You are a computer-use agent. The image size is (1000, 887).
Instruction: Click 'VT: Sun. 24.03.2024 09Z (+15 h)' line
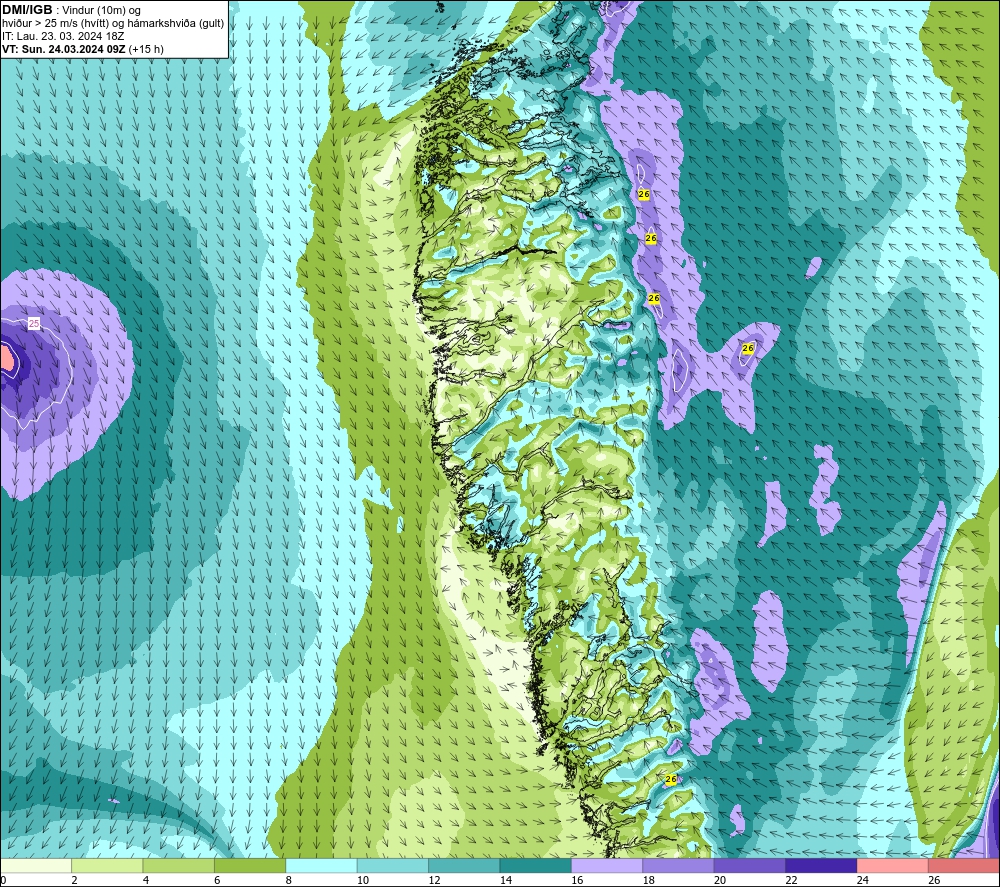coord(83,49)
